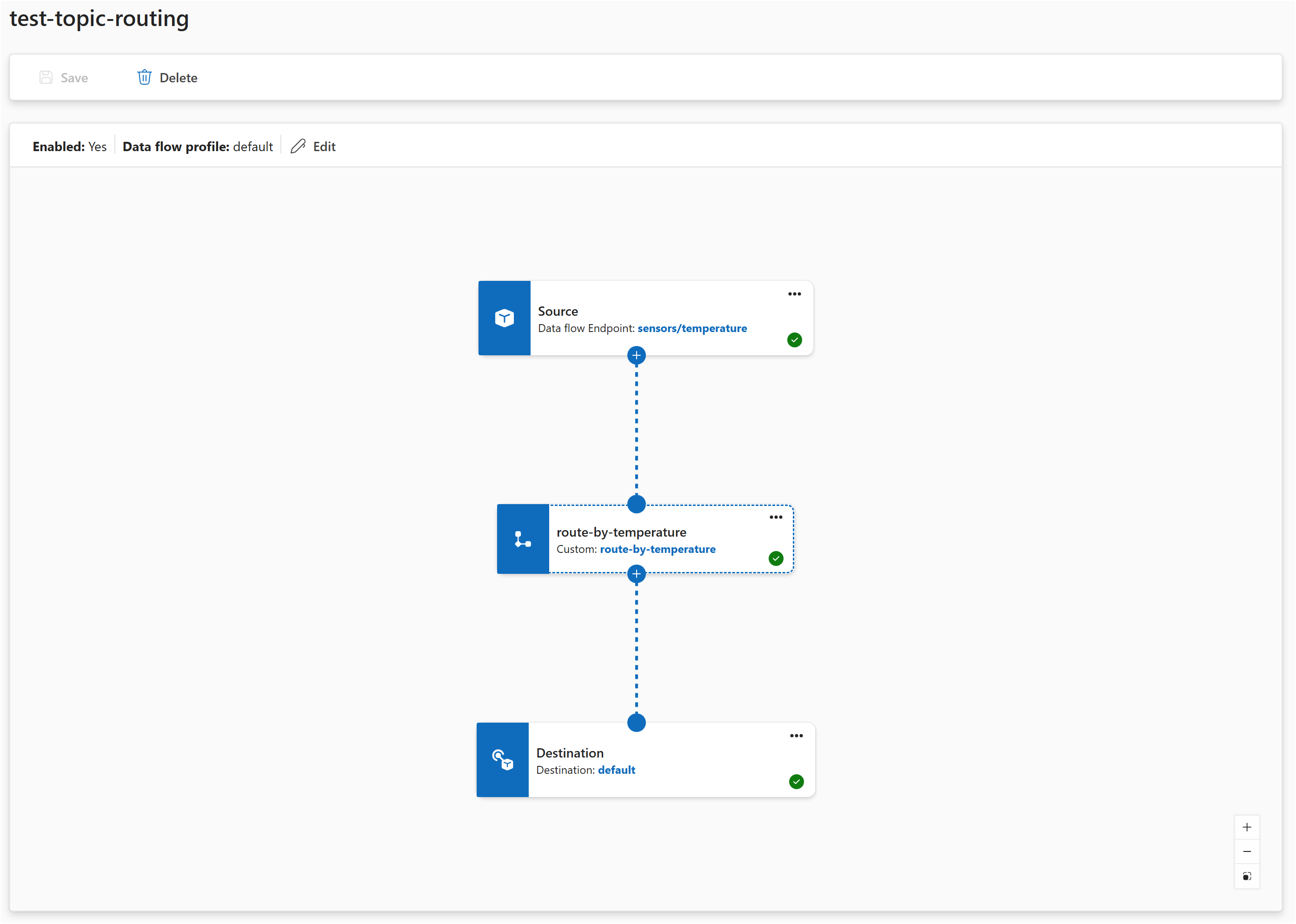Open the sensors/temperature endpoint link

click(x=692, y=328)
